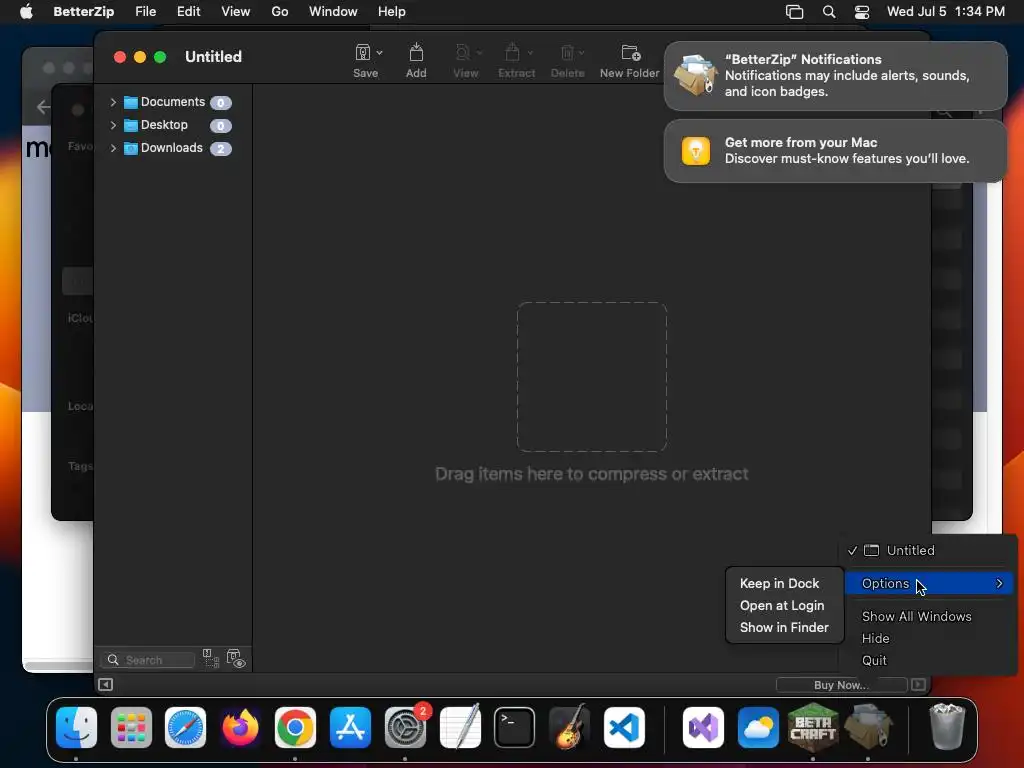1024x768 pixels.
Task: Choose Open at Login from submenu
Action: pos(782,605)
